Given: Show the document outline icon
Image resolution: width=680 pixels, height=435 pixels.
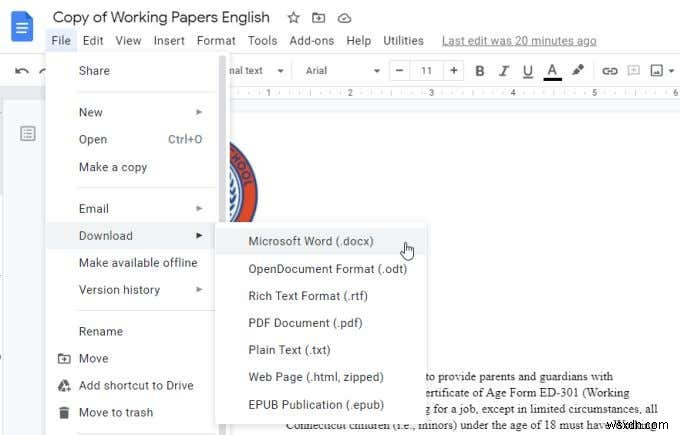Looking at the screenshot, I should [x=28, y=134].
